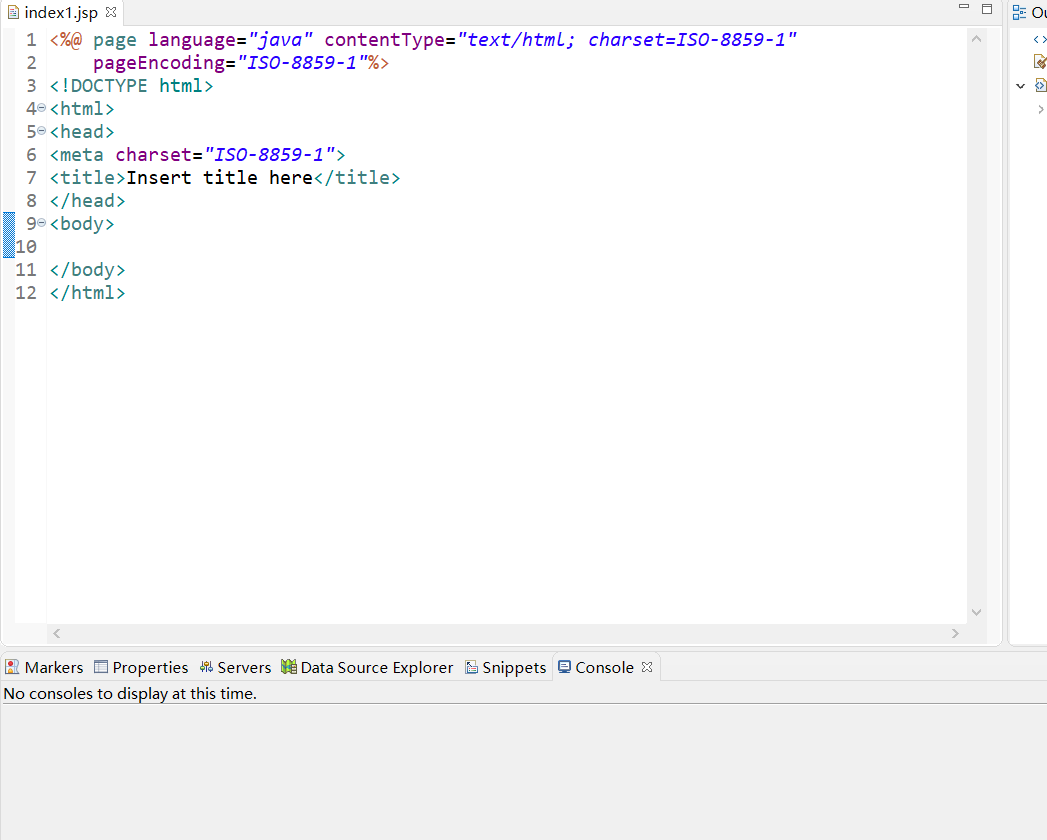Click the editor vertical scrollbar down arrow
The height and width of the screenshot is (840, 1047).
[976, 612]
